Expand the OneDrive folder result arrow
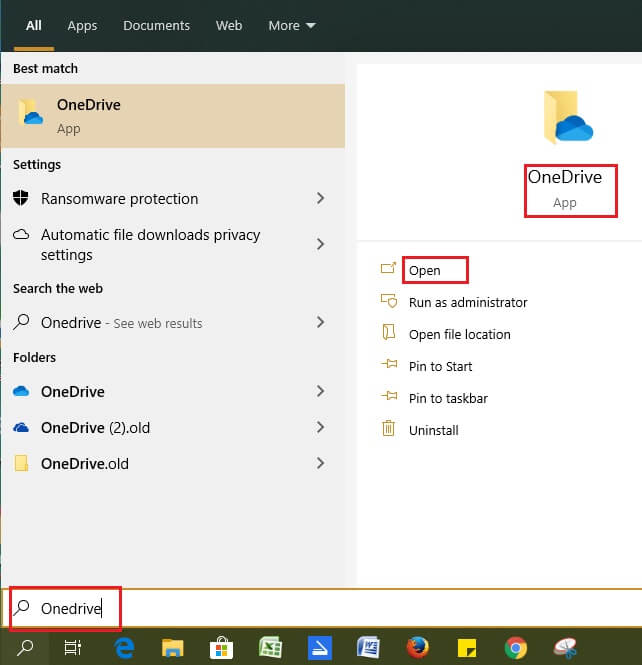 pos(321,391)
